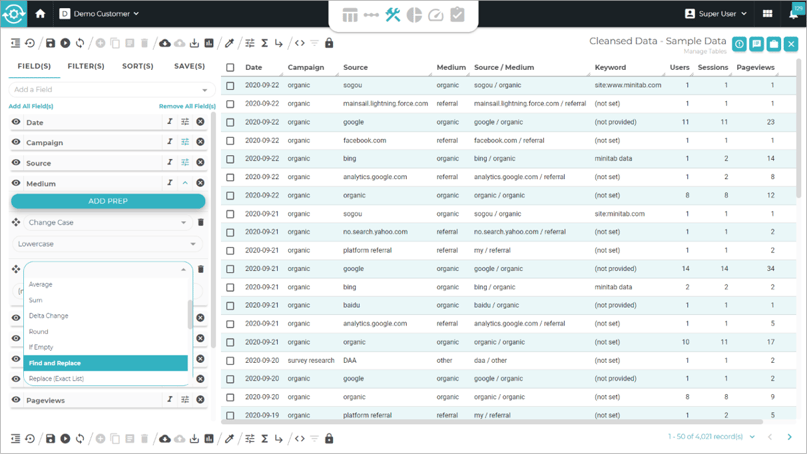
Task: Click the ADD PREP button
Action: 108,201
